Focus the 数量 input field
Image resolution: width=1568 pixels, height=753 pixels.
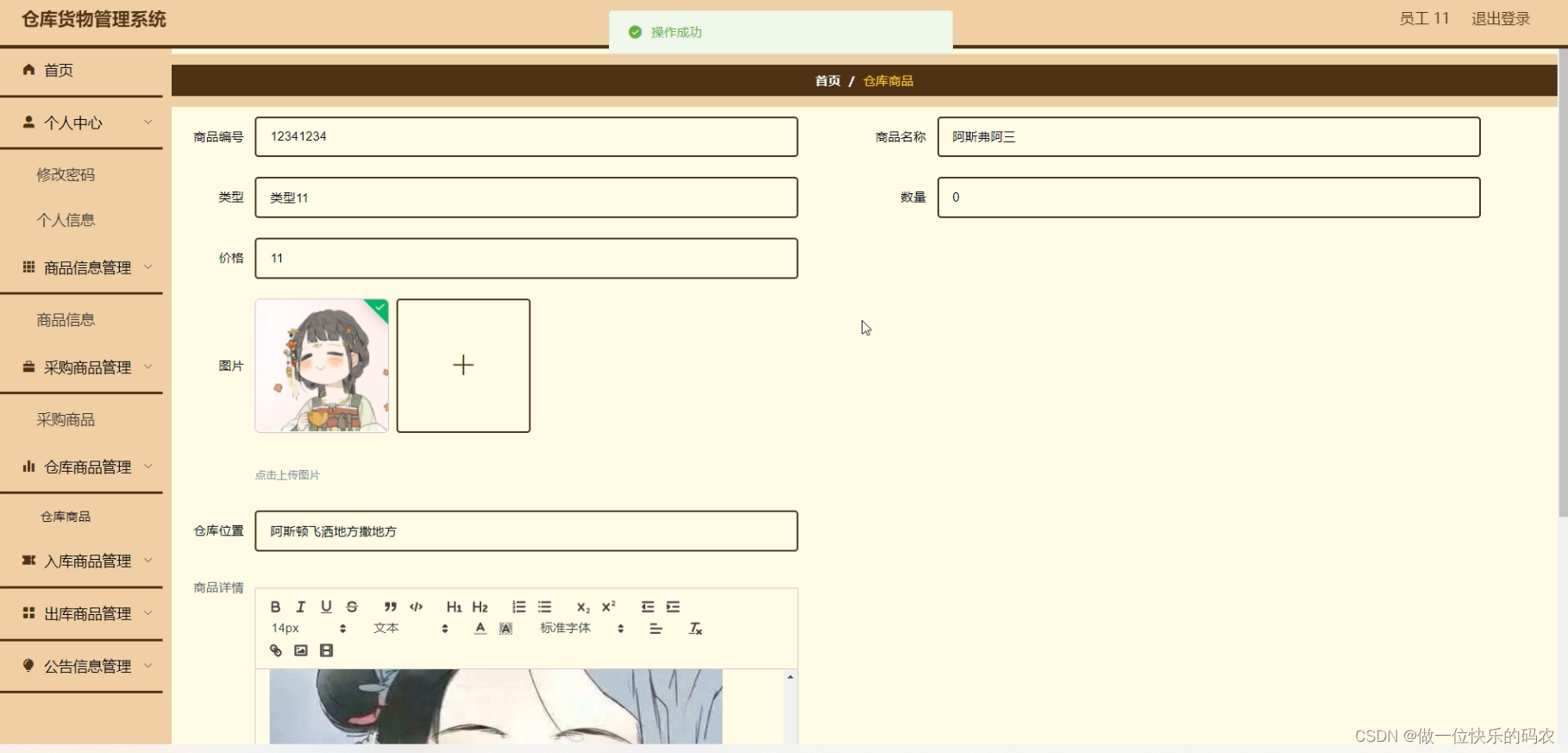1208,198
